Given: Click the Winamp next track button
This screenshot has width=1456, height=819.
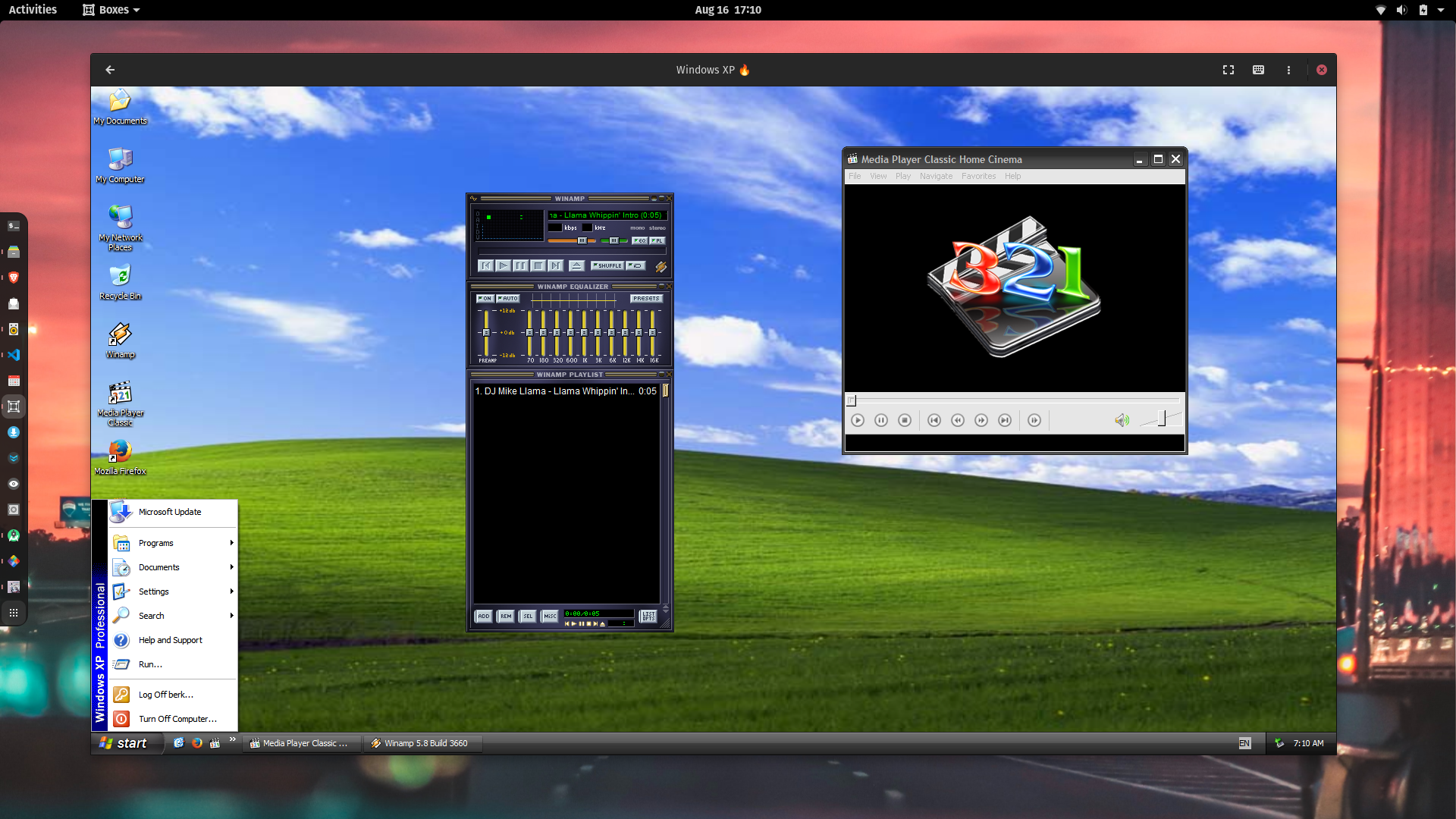Looking at the screenshot, I should [x=555, y=265].
